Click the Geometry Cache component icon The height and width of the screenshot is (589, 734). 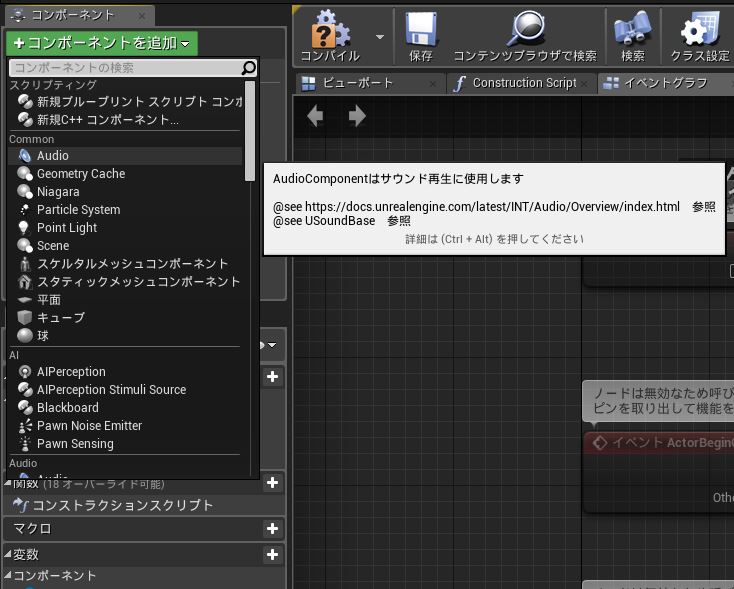tap(24, 174)
